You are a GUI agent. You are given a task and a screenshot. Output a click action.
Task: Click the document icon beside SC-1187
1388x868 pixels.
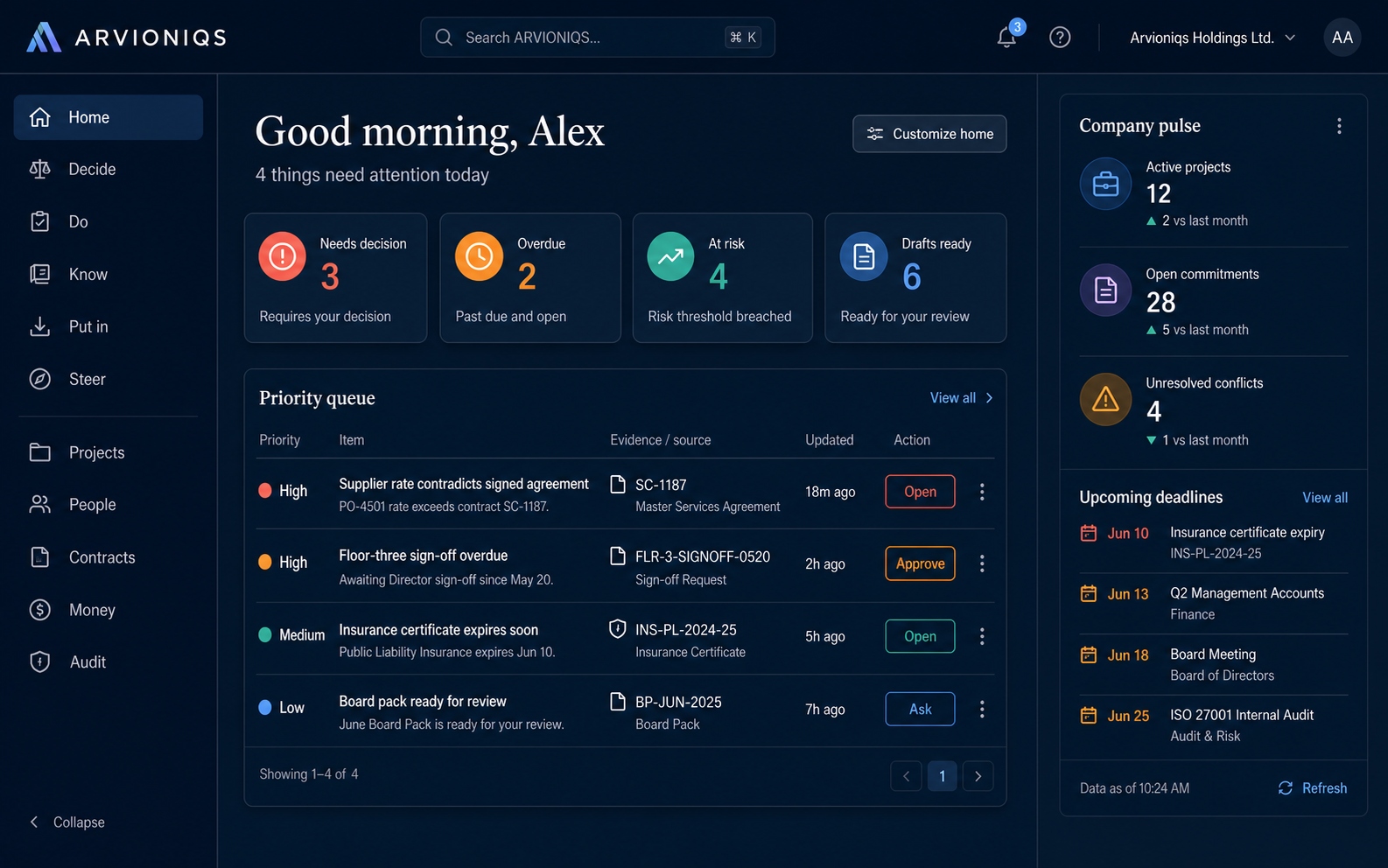617,484
